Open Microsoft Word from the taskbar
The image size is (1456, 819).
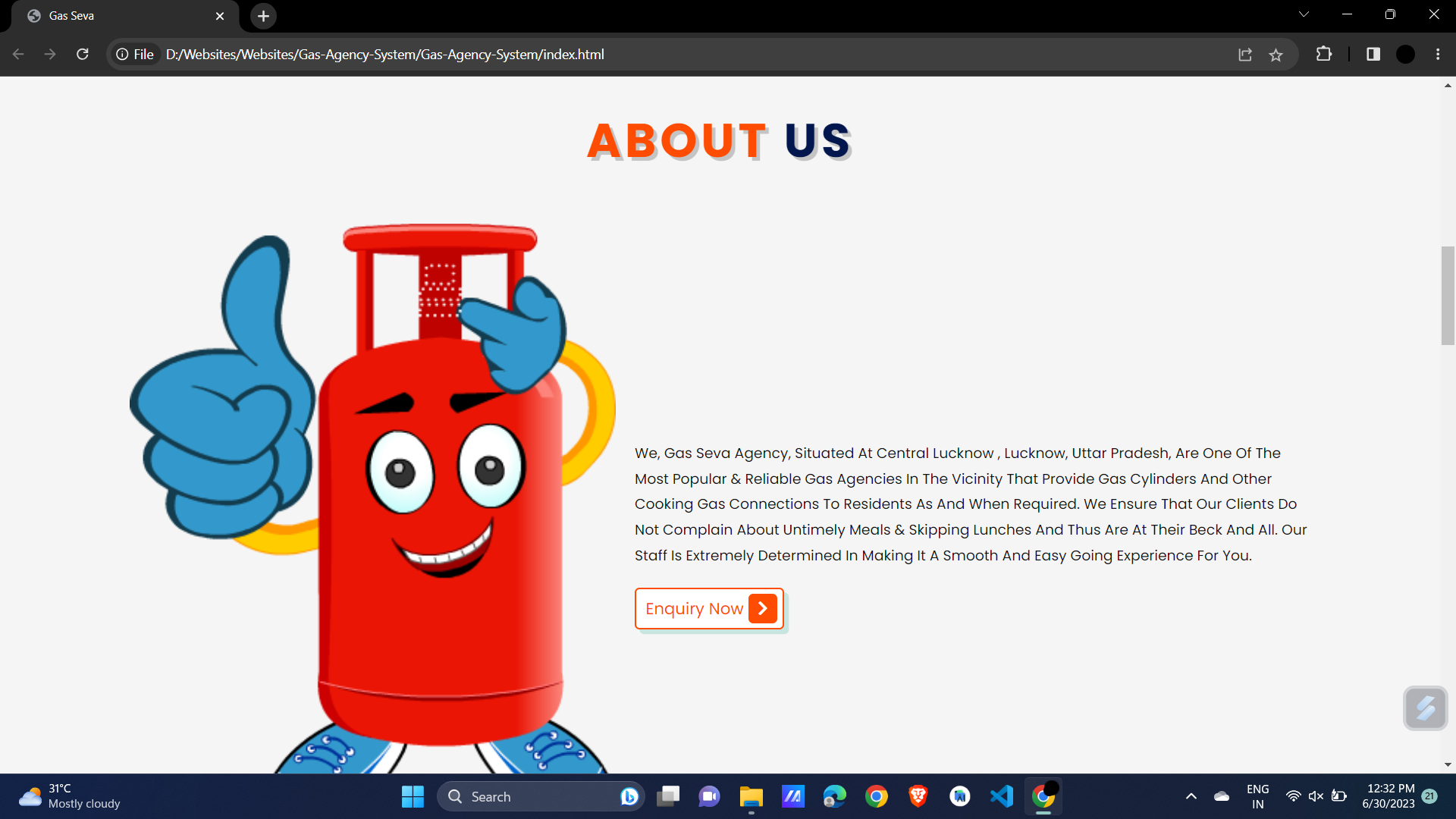point(959,796)
